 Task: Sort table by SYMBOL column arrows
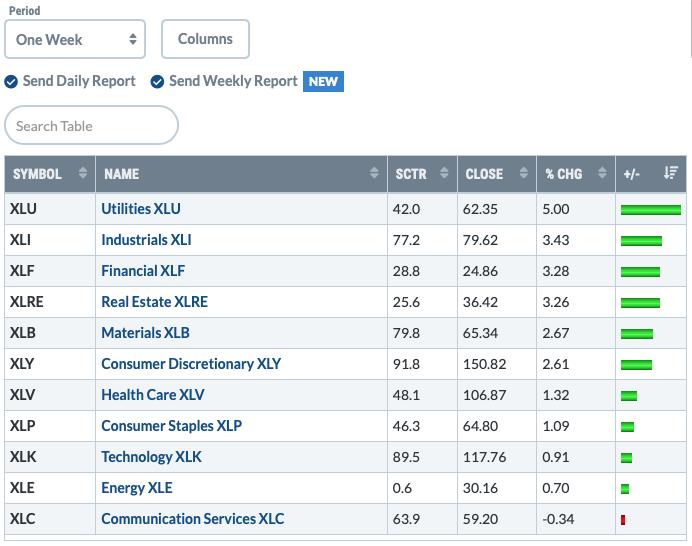(x=83, y=173)
